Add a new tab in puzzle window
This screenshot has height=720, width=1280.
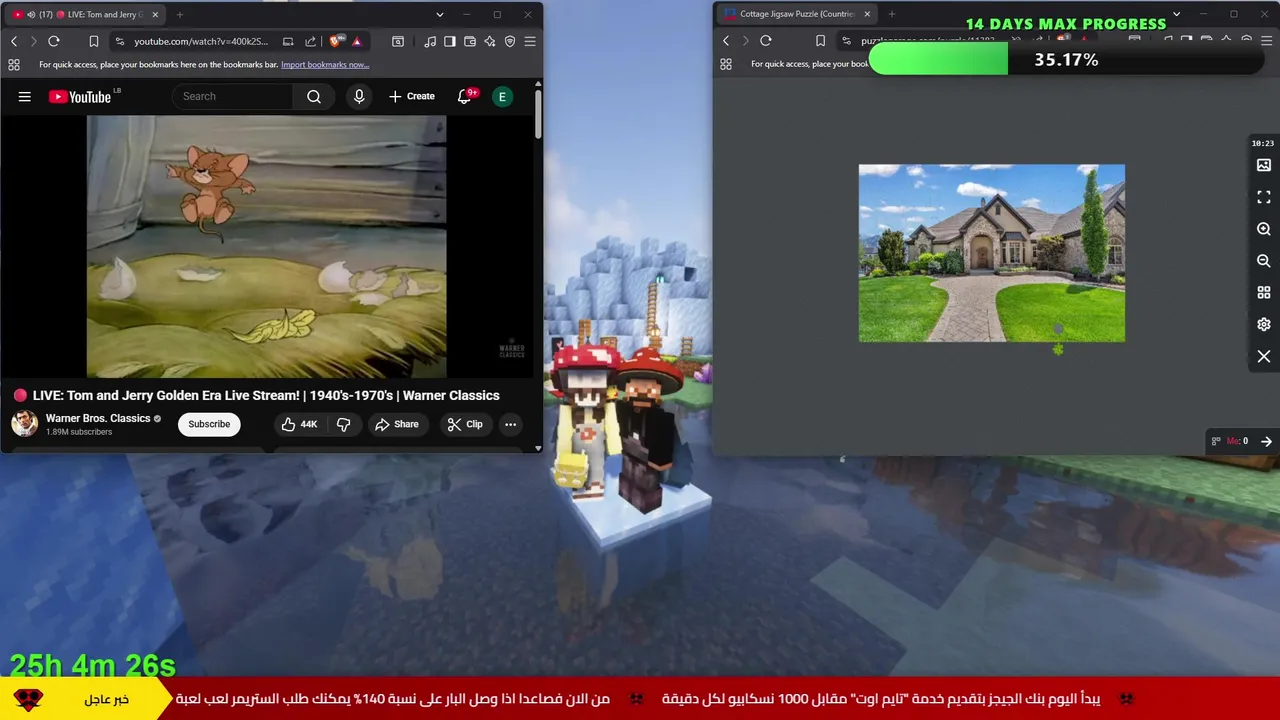point(892,14)
